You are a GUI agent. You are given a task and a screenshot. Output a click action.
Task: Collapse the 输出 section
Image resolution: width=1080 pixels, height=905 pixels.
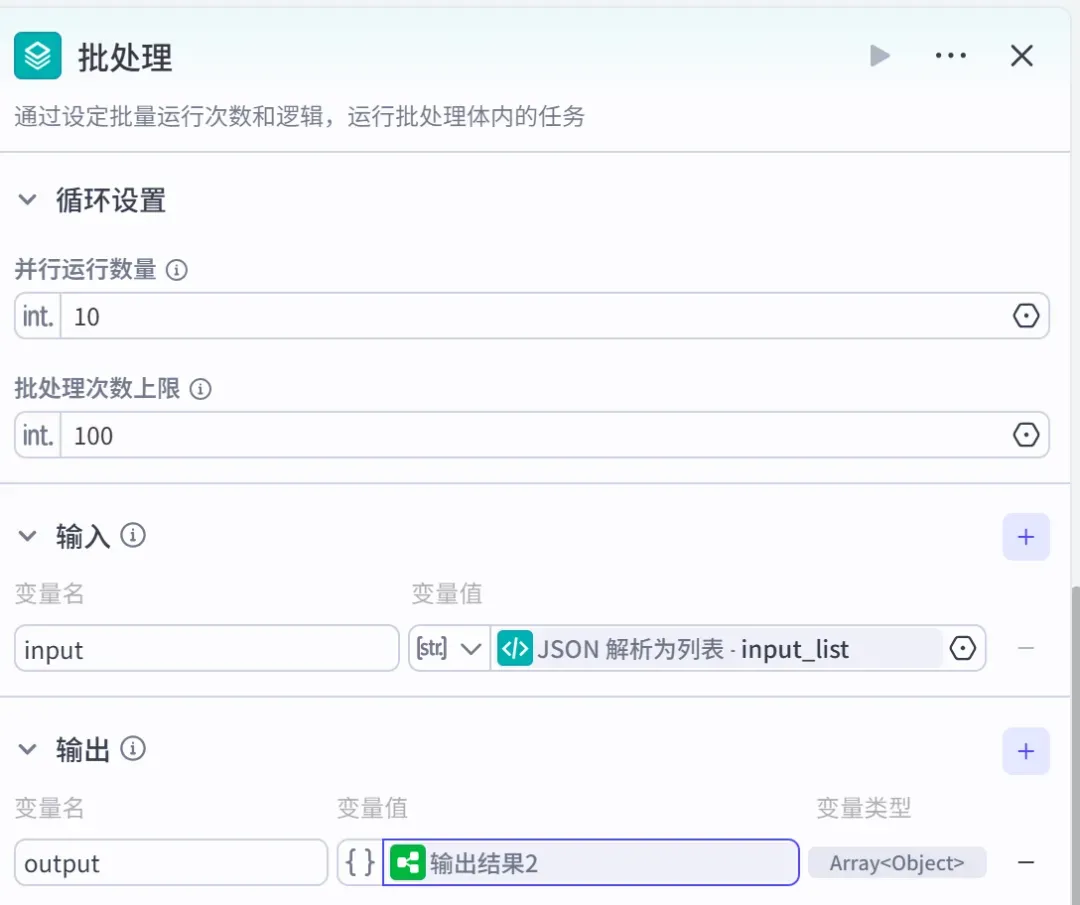[x=28, y=749]
